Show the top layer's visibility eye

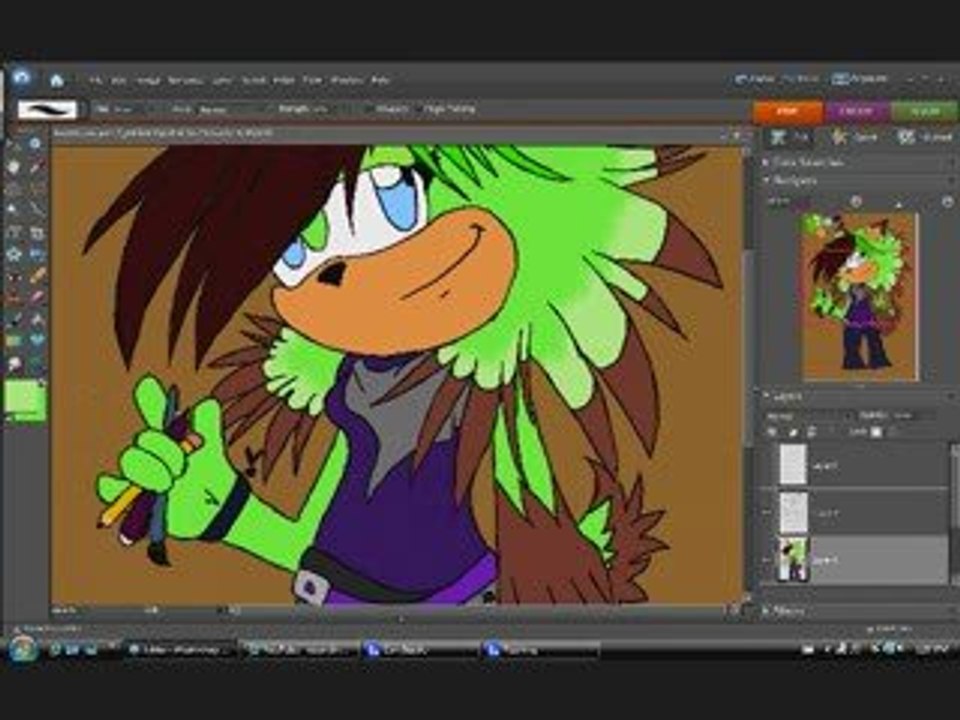click(x=768, y=465)
